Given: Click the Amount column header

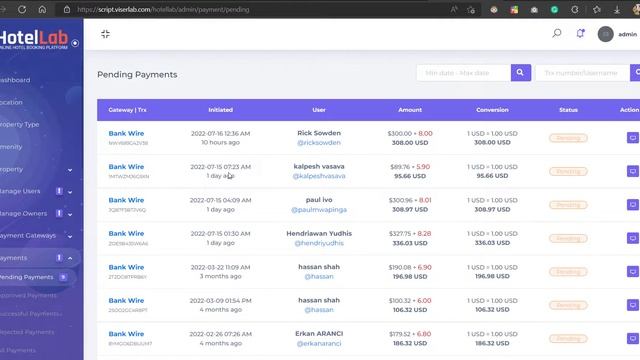Looking at the screenshot, I should pos(410,110).
